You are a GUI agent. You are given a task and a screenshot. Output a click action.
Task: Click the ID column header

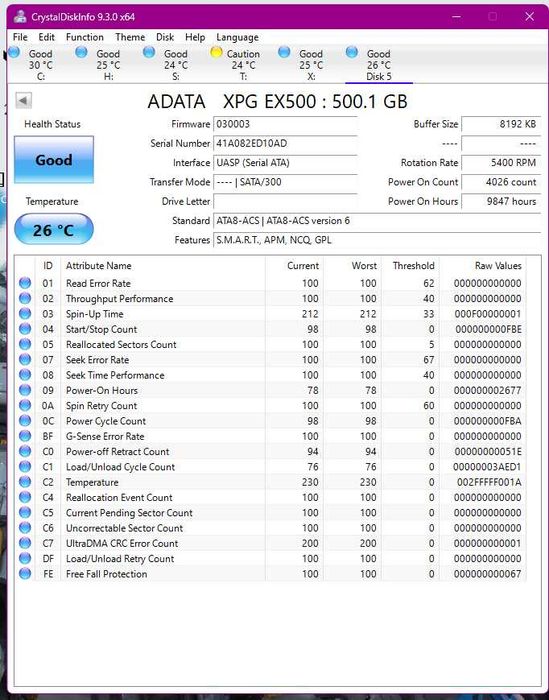[x=48, y=266]
